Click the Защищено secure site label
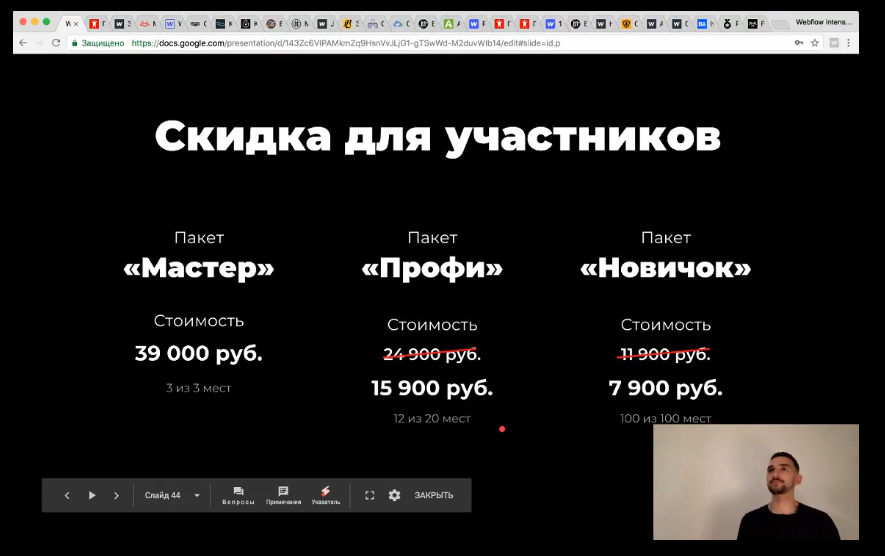The height and width of the screenshot is (556, 885). coord(98,43)
